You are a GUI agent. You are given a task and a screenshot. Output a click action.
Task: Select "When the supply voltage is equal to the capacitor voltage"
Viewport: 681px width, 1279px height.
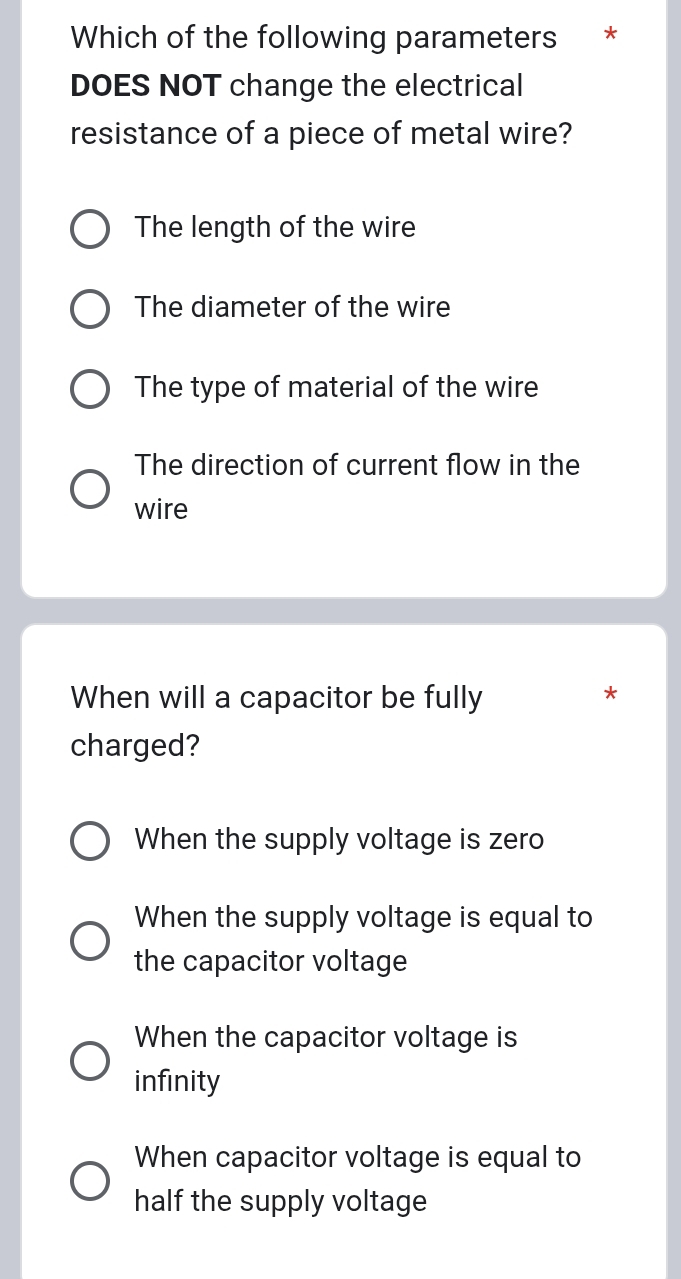[90, 940]
